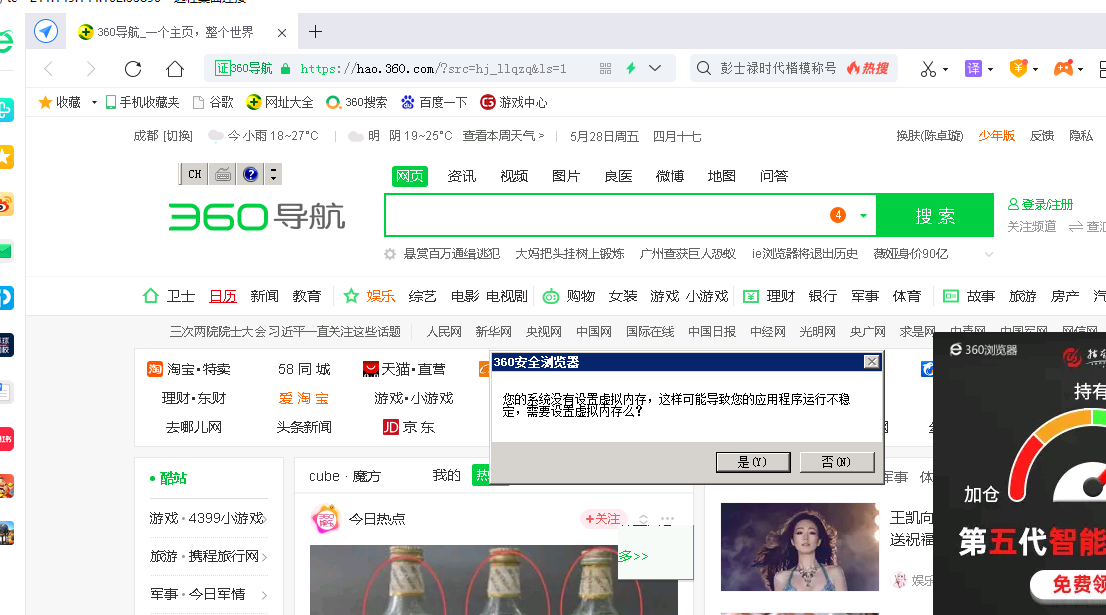The width and height of the screenshot is (1106, 615).
Task: Open 游戏中心 bookmark
Action: 514,102
